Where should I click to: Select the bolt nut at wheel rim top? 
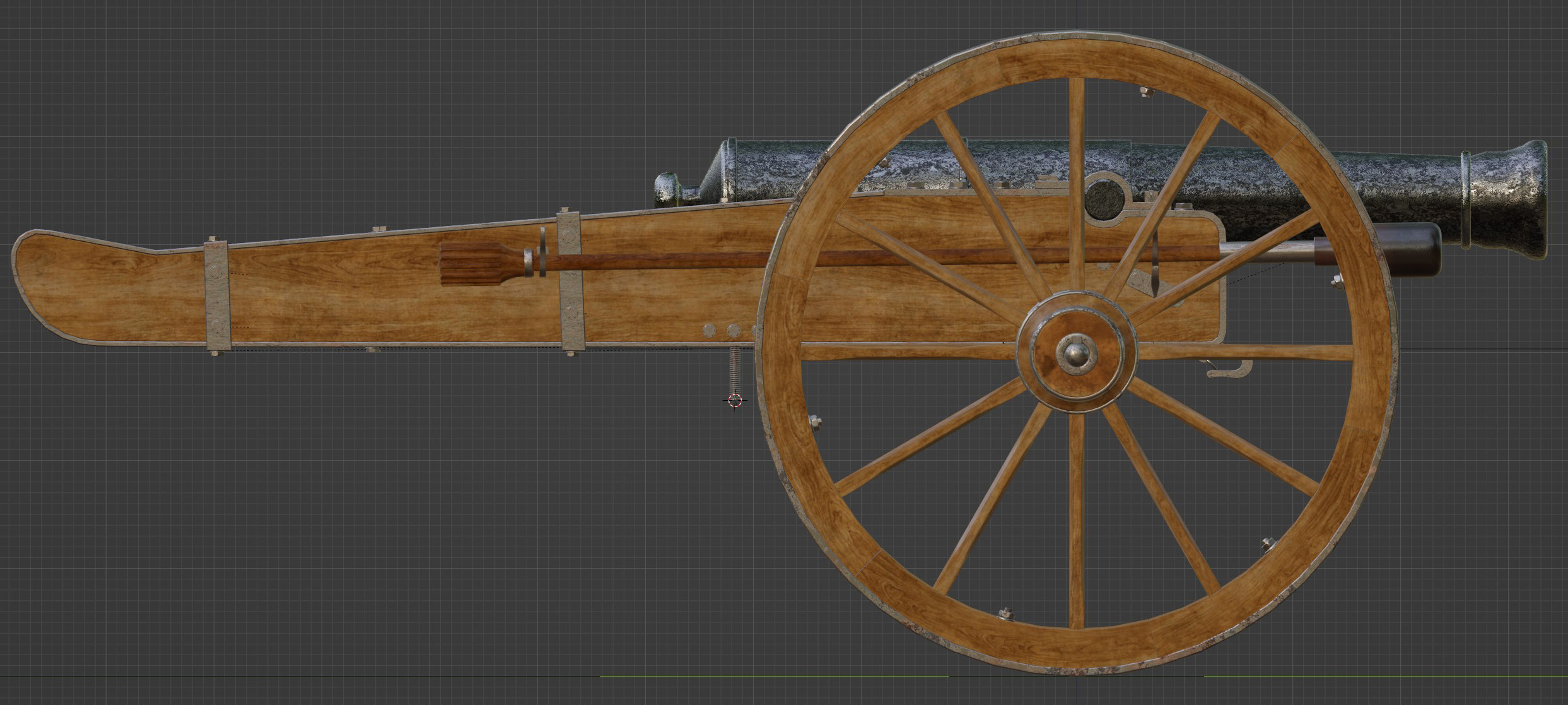(1147, 92)
